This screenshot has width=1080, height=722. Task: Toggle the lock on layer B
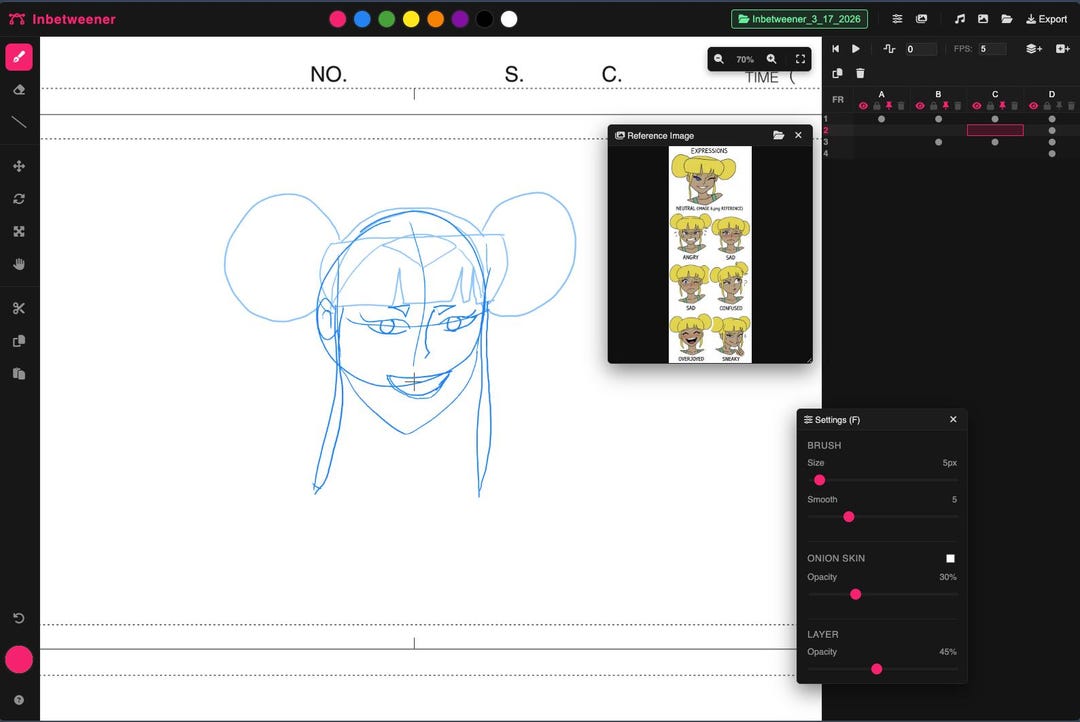coord(933,106)
